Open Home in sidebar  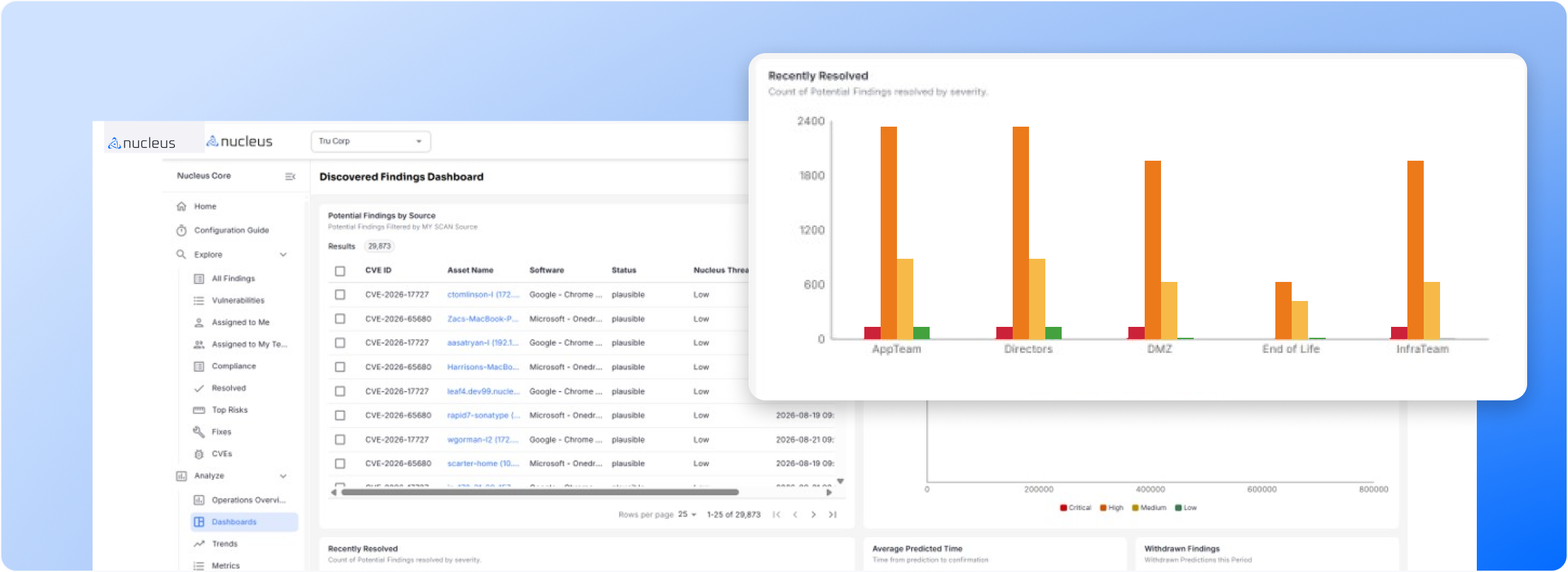[205, 206]
